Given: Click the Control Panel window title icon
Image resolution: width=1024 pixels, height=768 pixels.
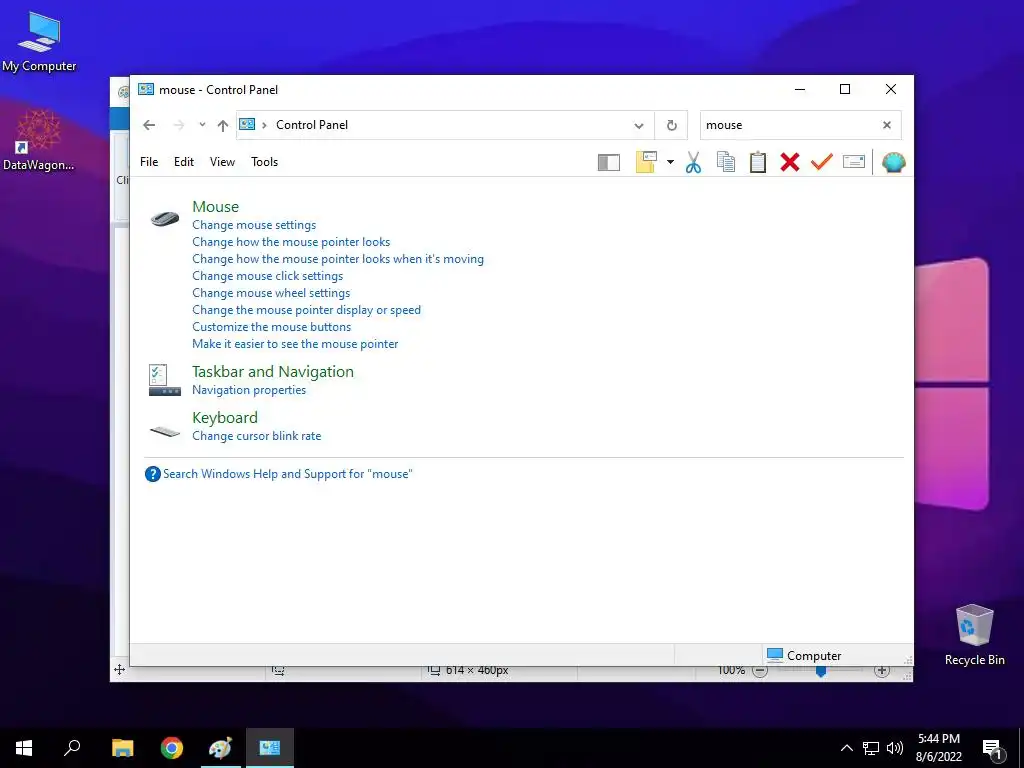Looking at the screenshot, I should [146, 89].
